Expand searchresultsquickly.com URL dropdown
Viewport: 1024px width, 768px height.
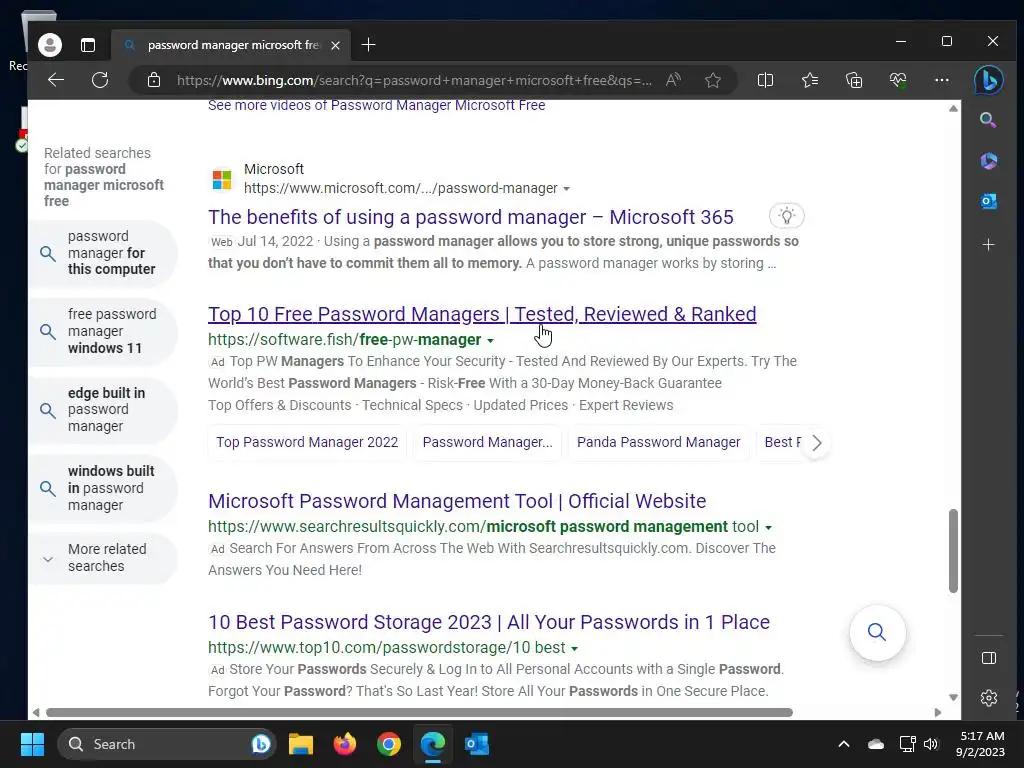769,527
